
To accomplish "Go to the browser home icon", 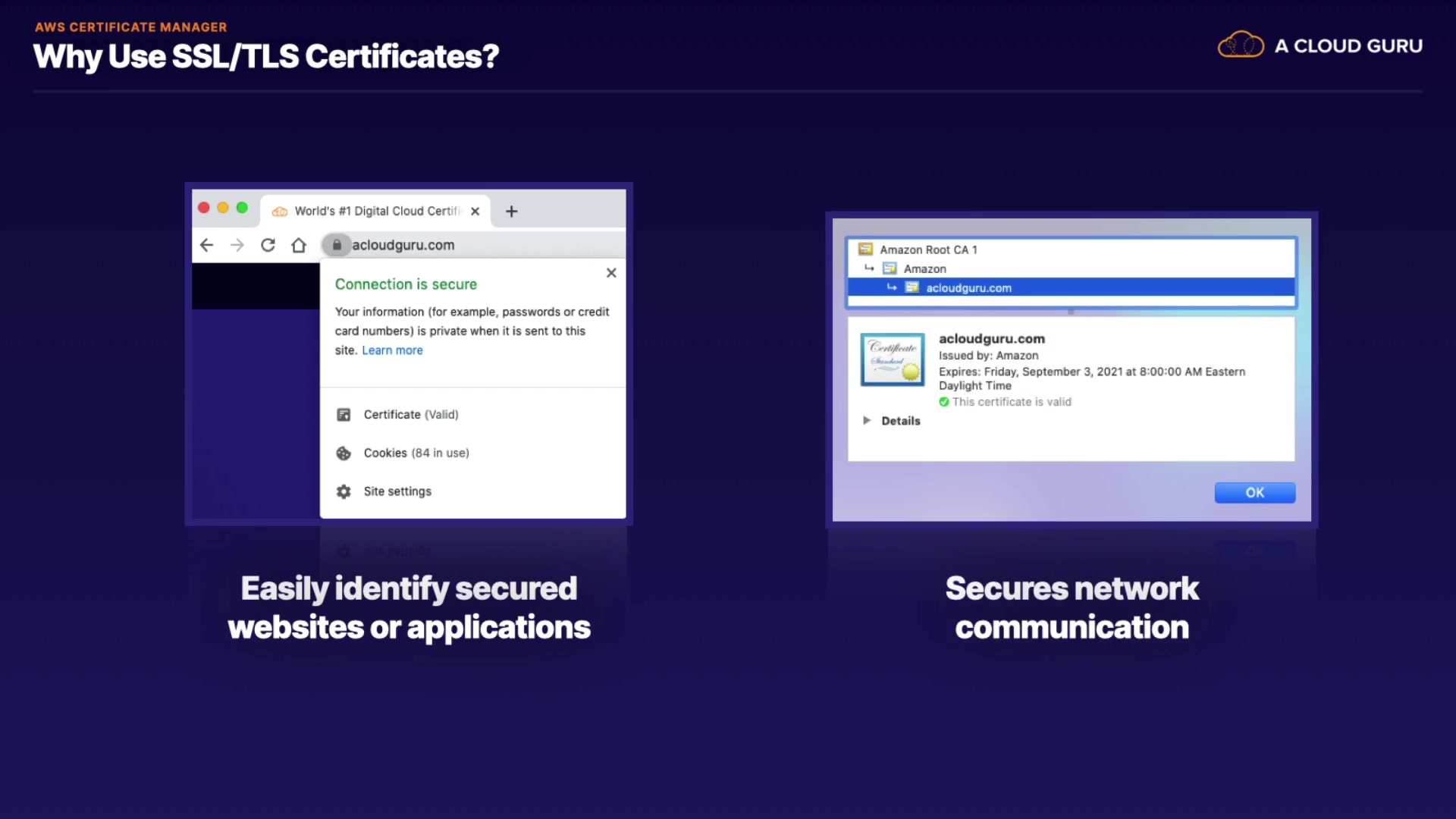I will click(299, 245).
